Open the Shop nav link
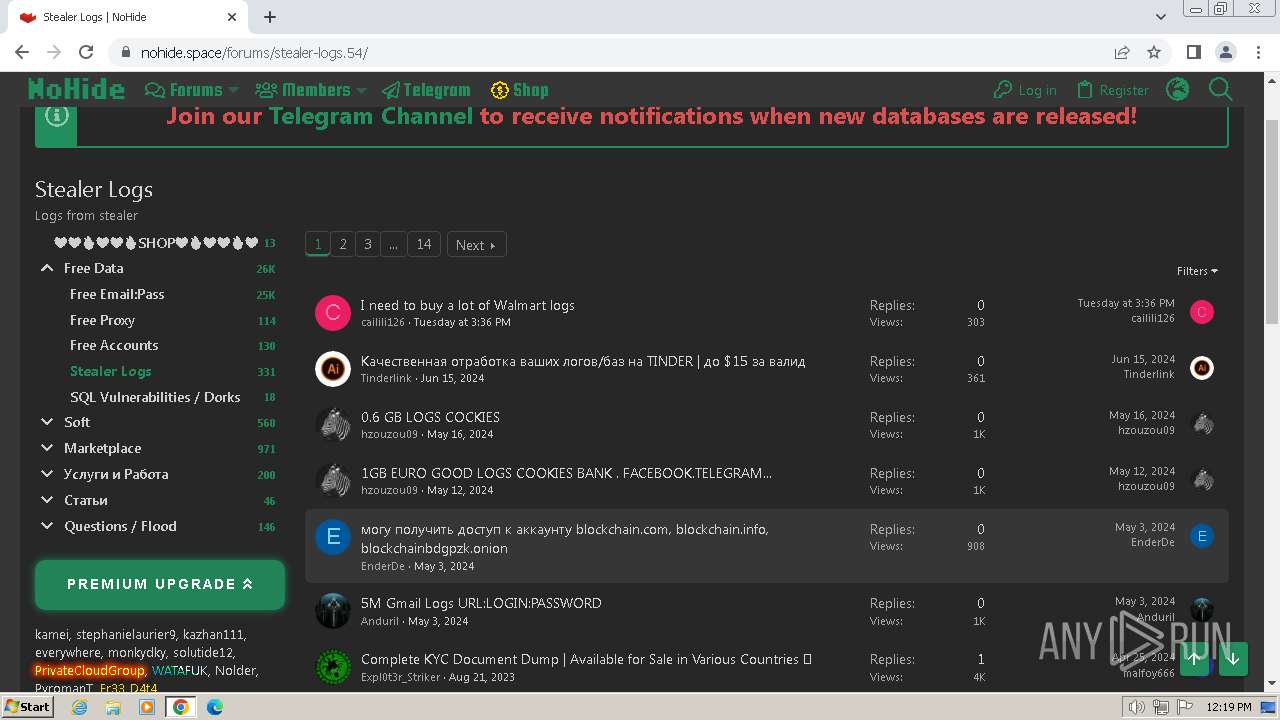Viewport: 1280px width, 720px height. [520, 90]
